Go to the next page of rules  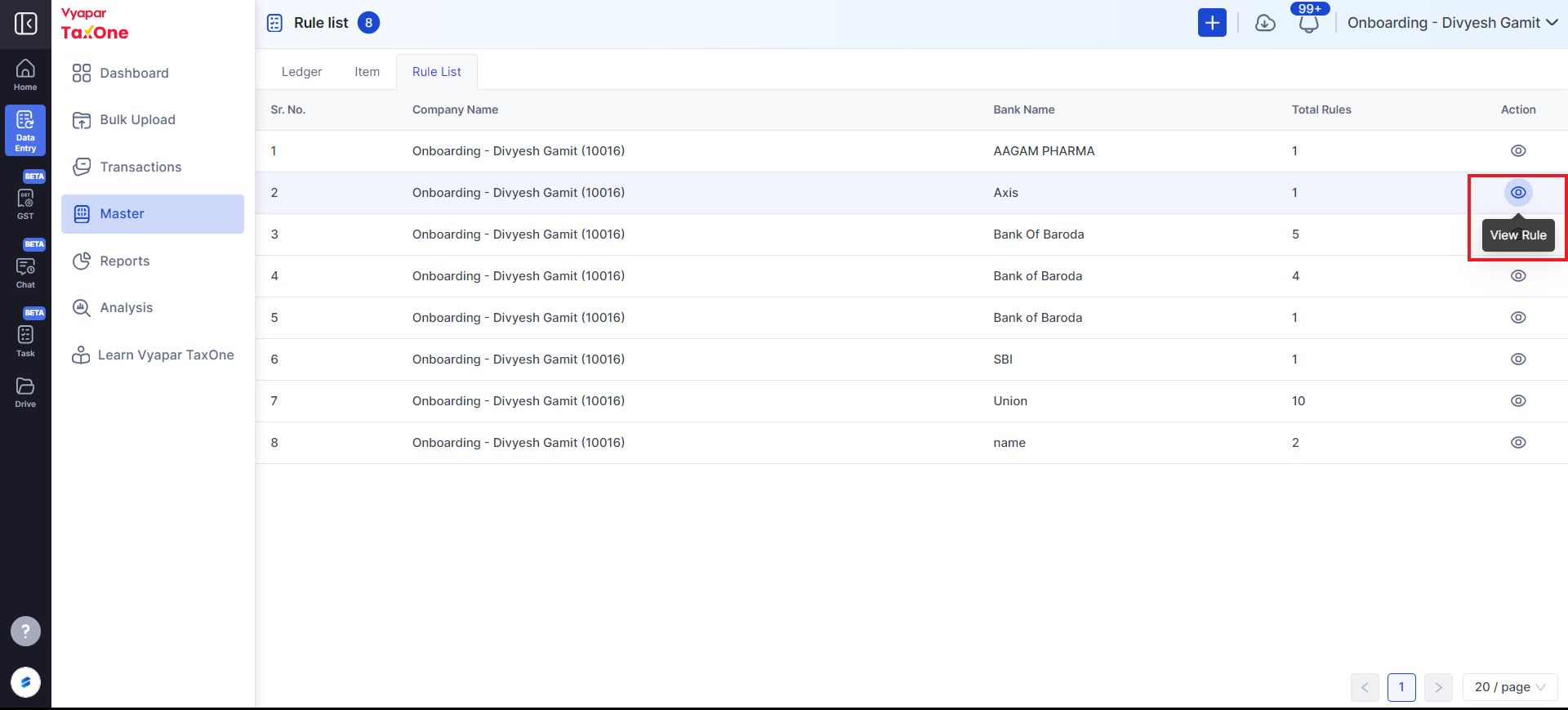click(1438, 687)
